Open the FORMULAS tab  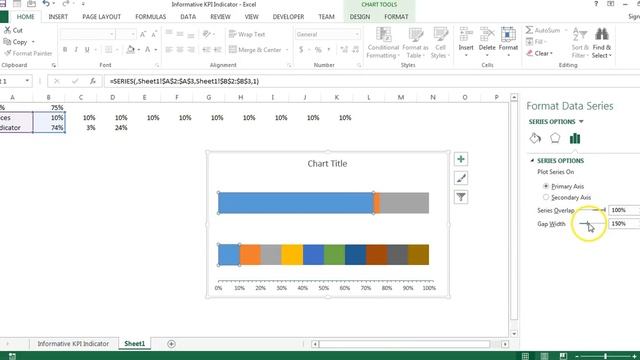click(151, 17)
